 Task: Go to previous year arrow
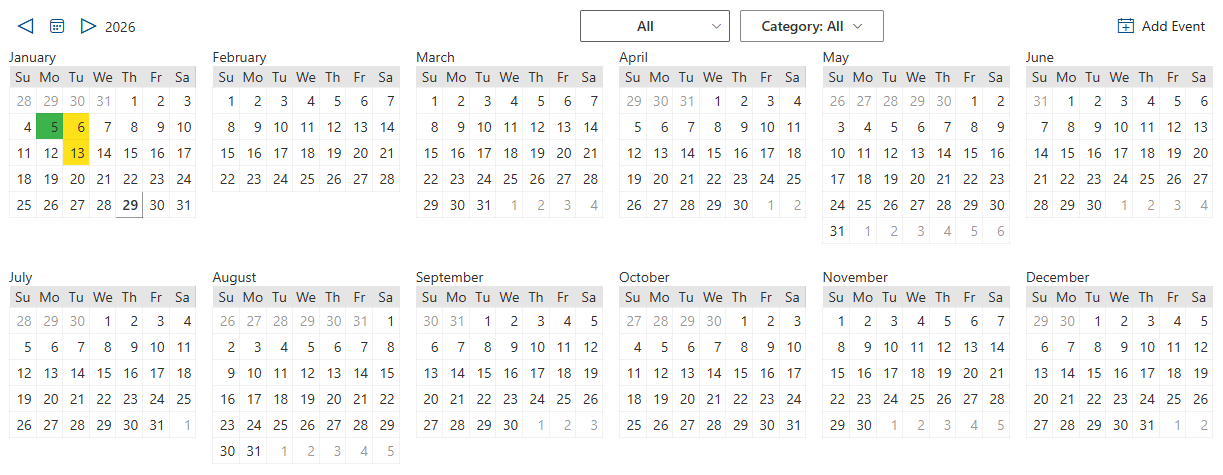26,26
